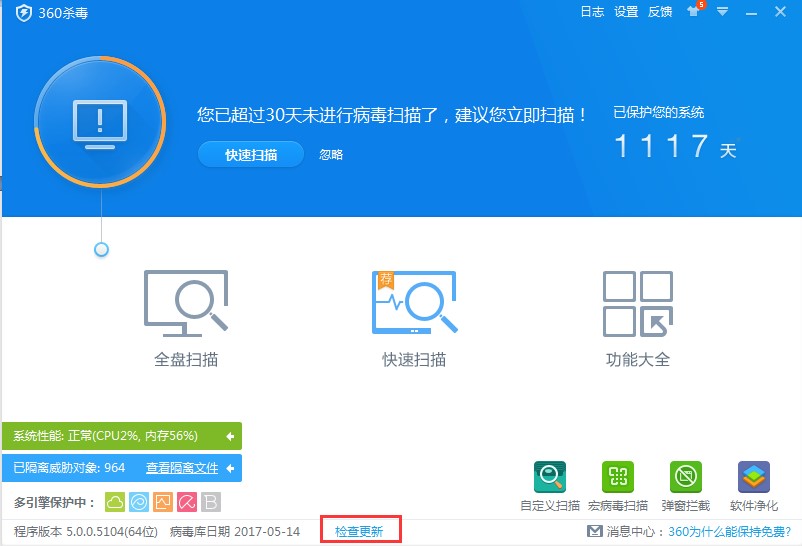
Task: Open 宏病毒扫描 macro virus scan icon
Action: [x=618, y=477]
